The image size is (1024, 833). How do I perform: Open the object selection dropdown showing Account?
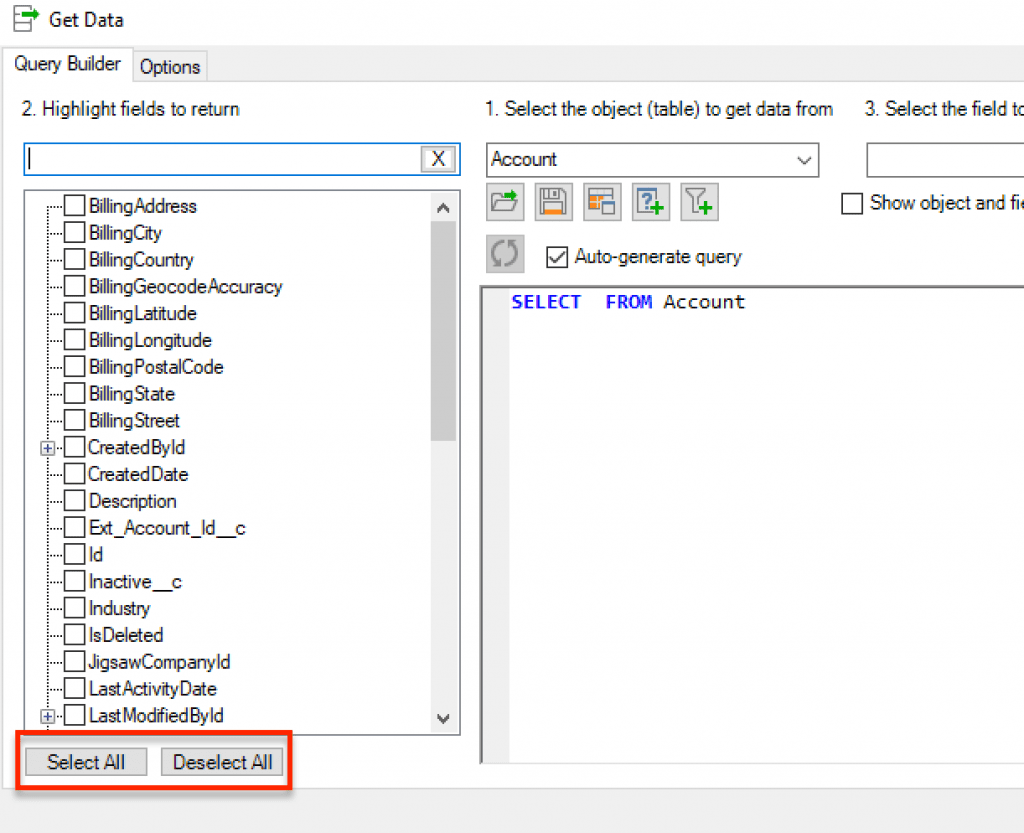[x=804, y=160]
